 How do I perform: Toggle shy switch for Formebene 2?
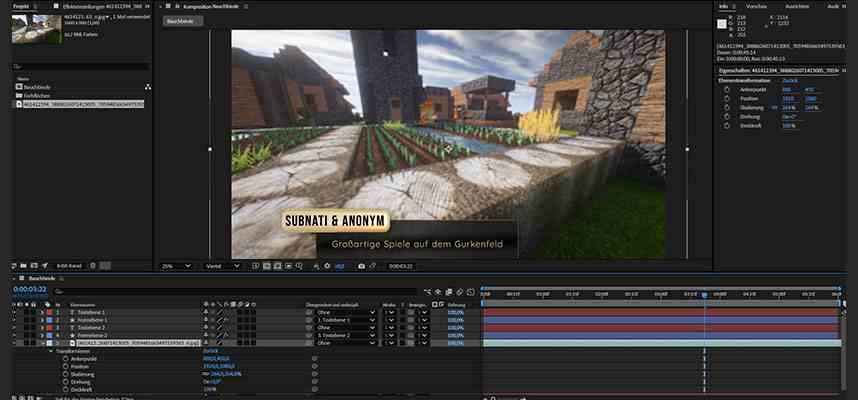pyautogui.click(x=206, y=335)
